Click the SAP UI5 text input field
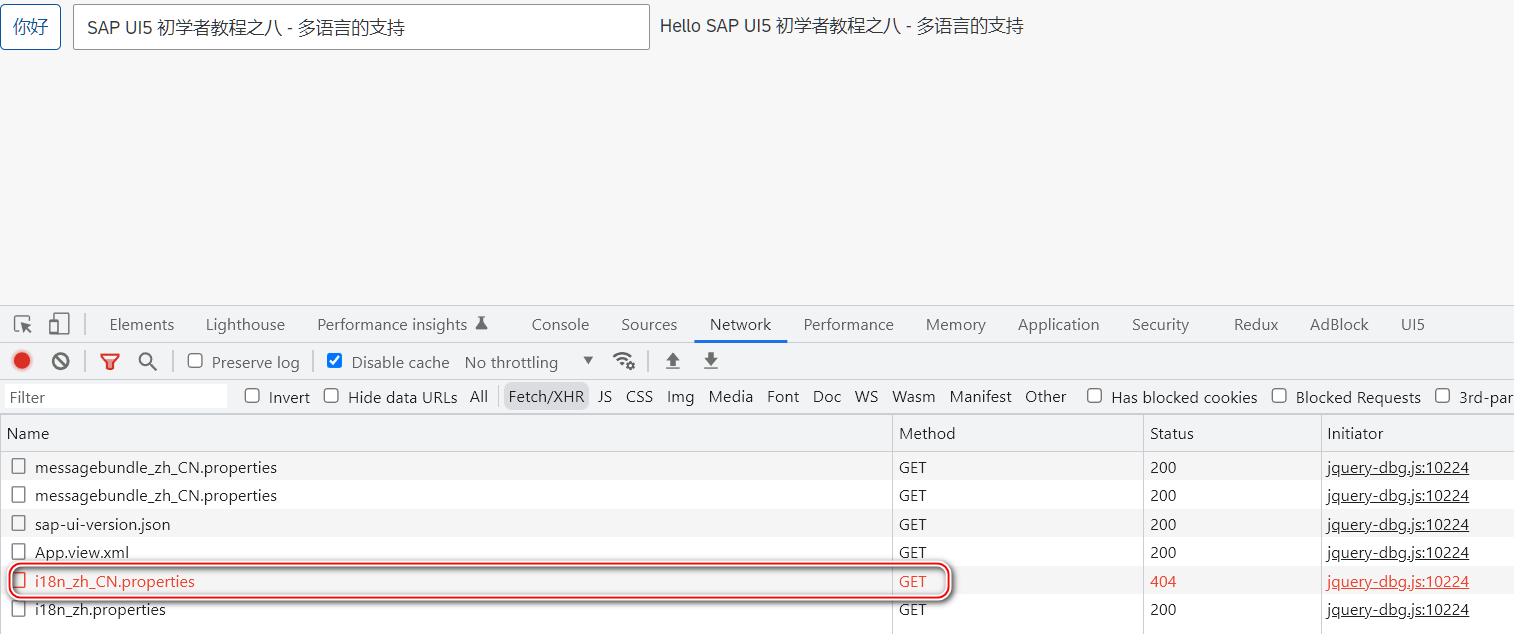 (x=361, y=27)
